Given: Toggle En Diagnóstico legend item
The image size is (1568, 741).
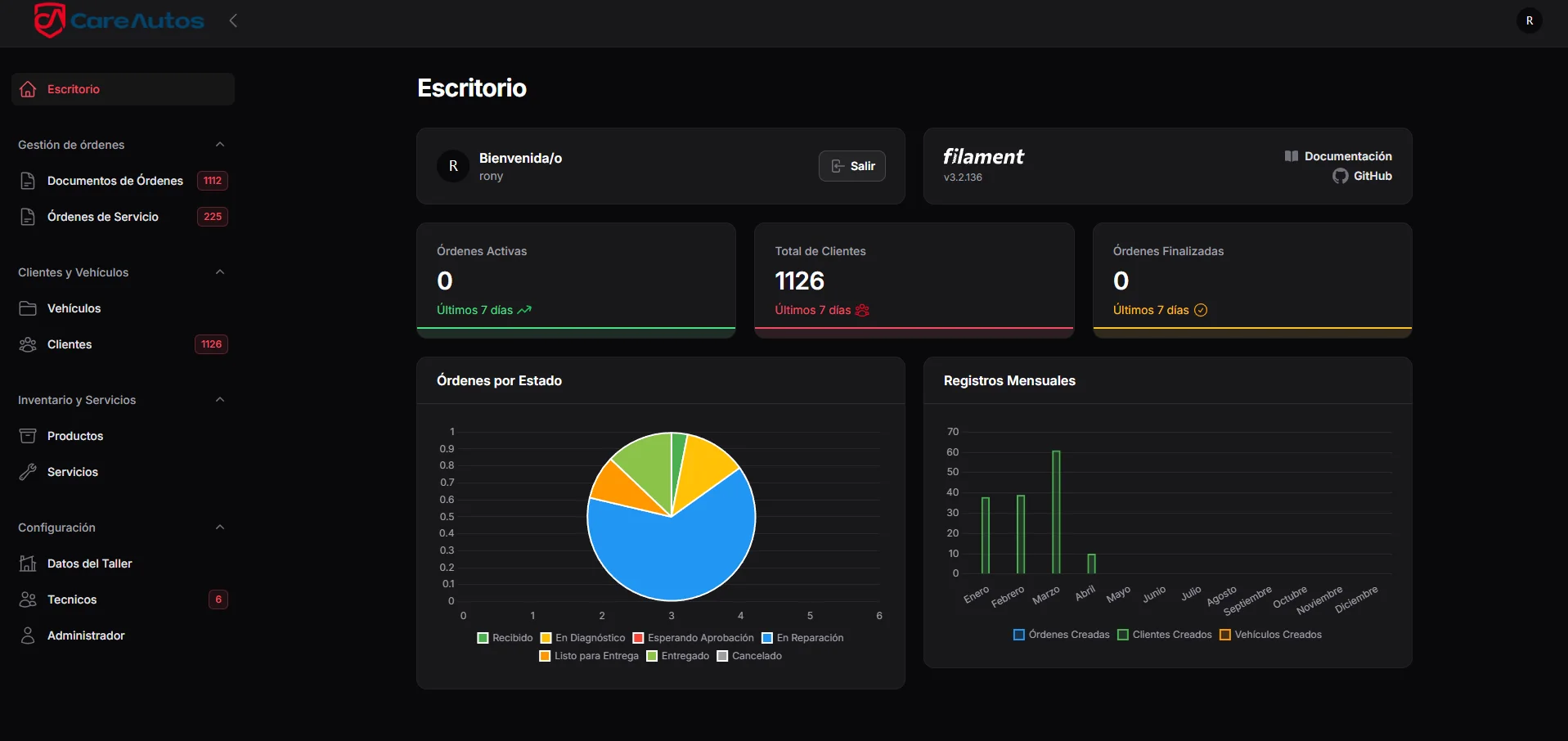Looking at the screenshot, I should coord(582,638).
